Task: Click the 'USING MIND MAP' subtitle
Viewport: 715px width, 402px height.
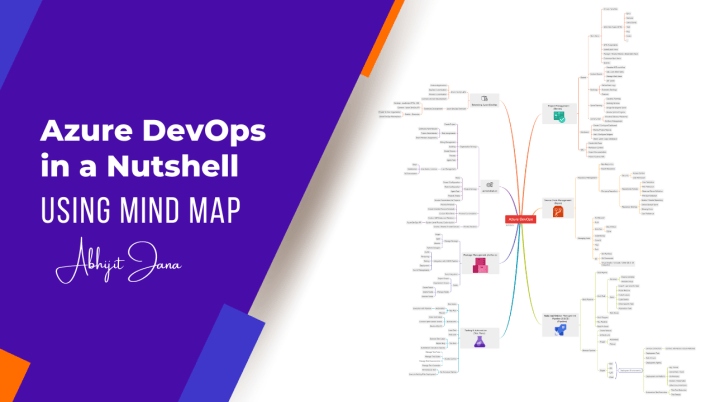Action: (141, 210)
